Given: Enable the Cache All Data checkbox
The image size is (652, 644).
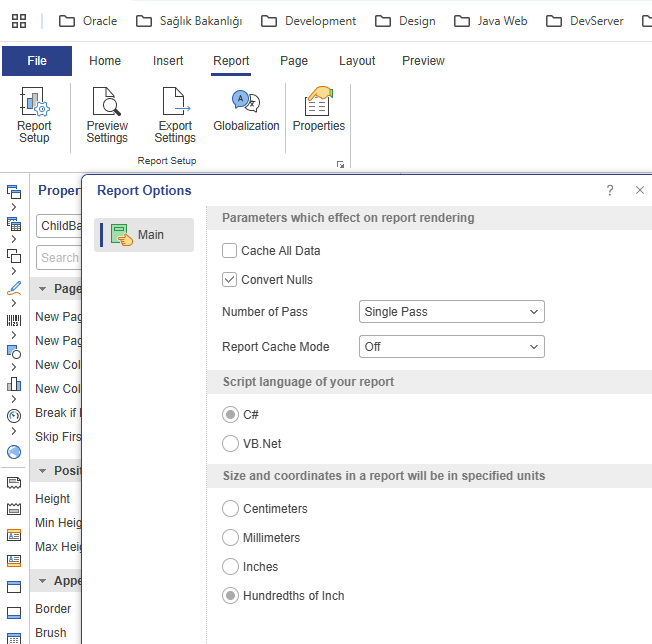Looking at the screenshot, I should [x=230, y=251].
